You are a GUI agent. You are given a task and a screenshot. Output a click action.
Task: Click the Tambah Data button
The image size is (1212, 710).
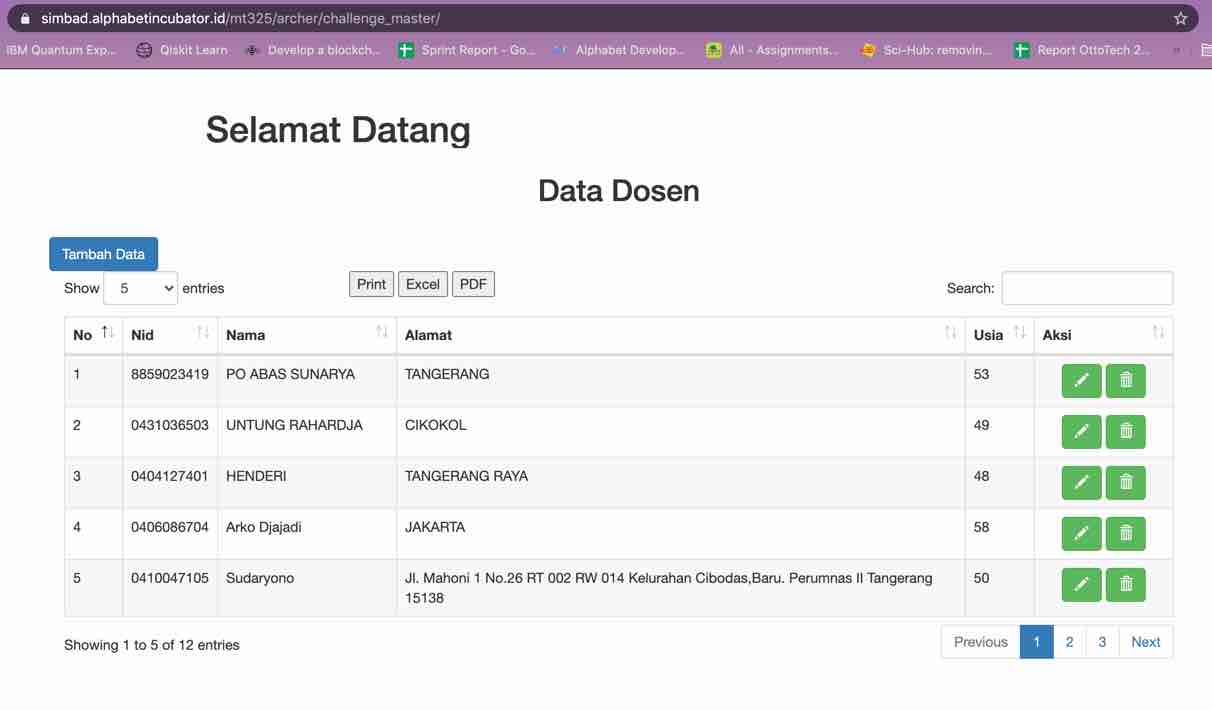[103, 254]
